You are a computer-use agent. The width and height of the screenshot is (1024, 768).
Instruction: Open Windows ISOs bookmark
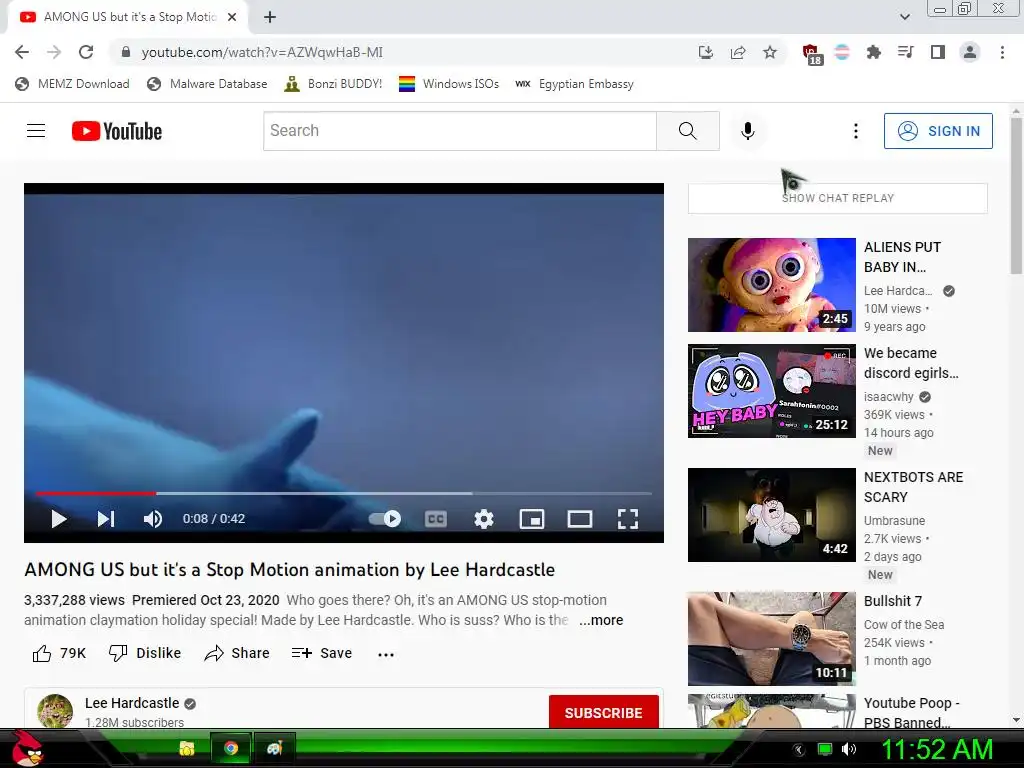(x=449, y=84)
